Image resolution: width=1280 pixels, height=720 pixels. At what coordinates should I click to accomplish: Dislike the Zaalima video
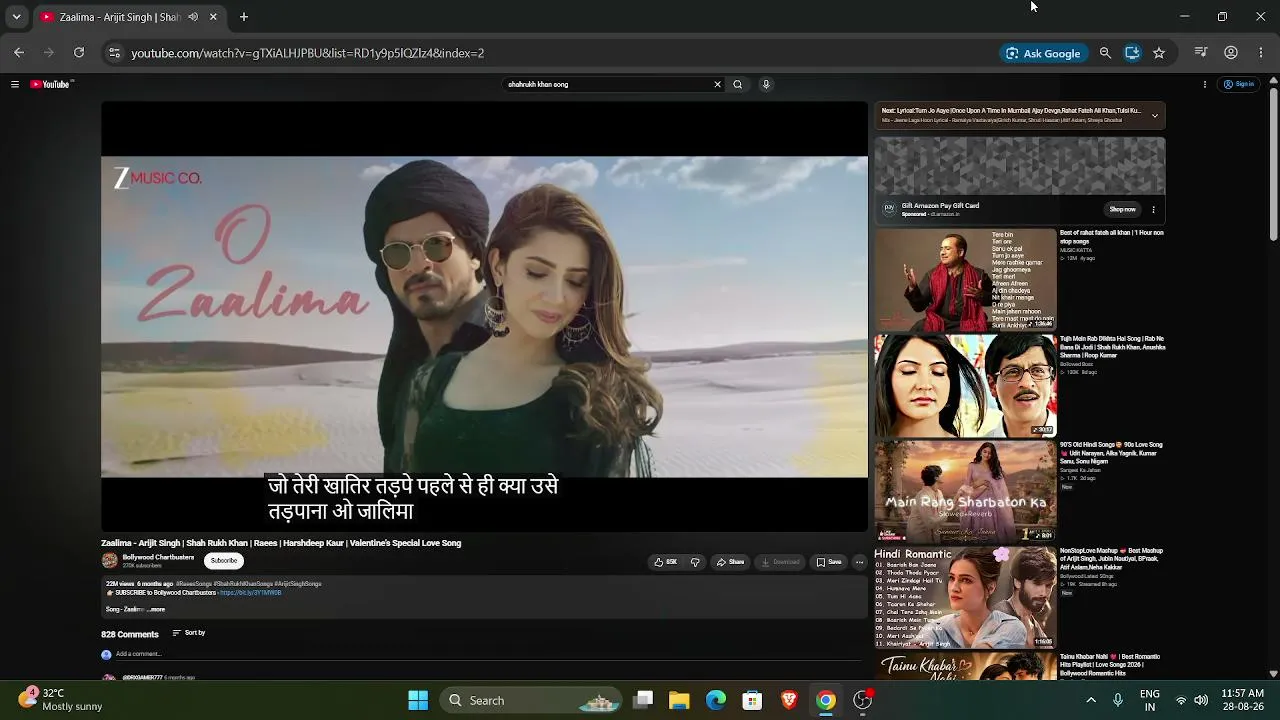695,562
